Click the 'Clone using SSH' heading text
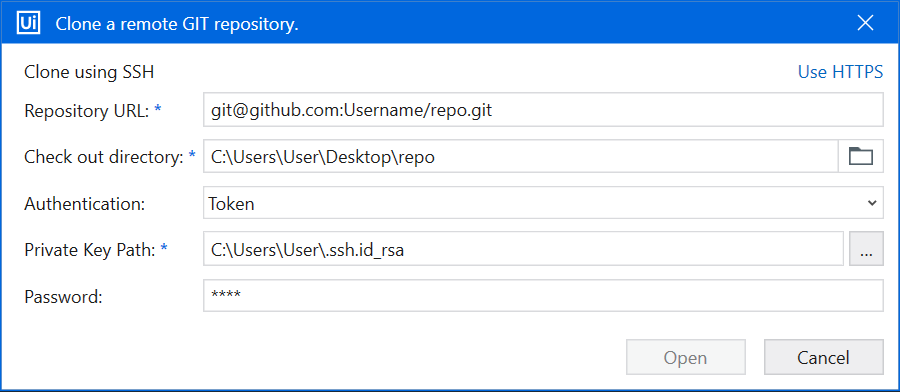 click(x=89, y=72)
